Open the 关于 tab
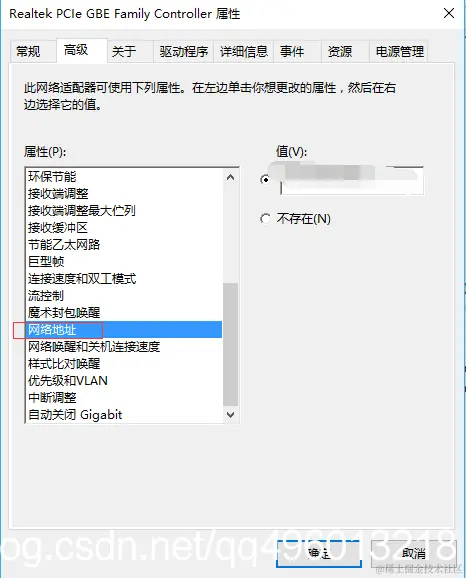This screenshot has width=466, height=578. [124, 51]
